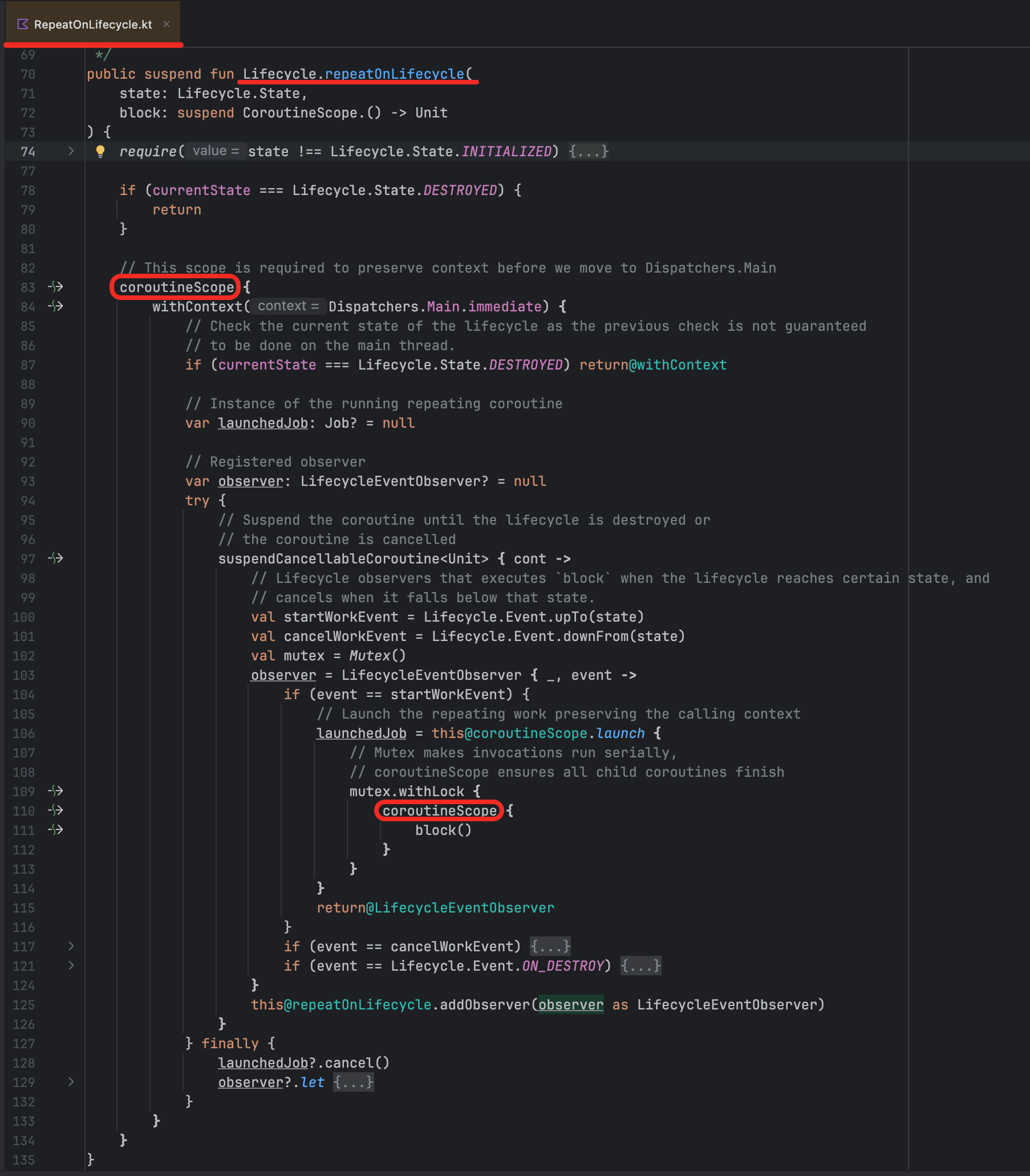This screenshot has height=1176, width=1030.
Task: Click the folded {...} placeholder on line 74
Action: (588, 151)
